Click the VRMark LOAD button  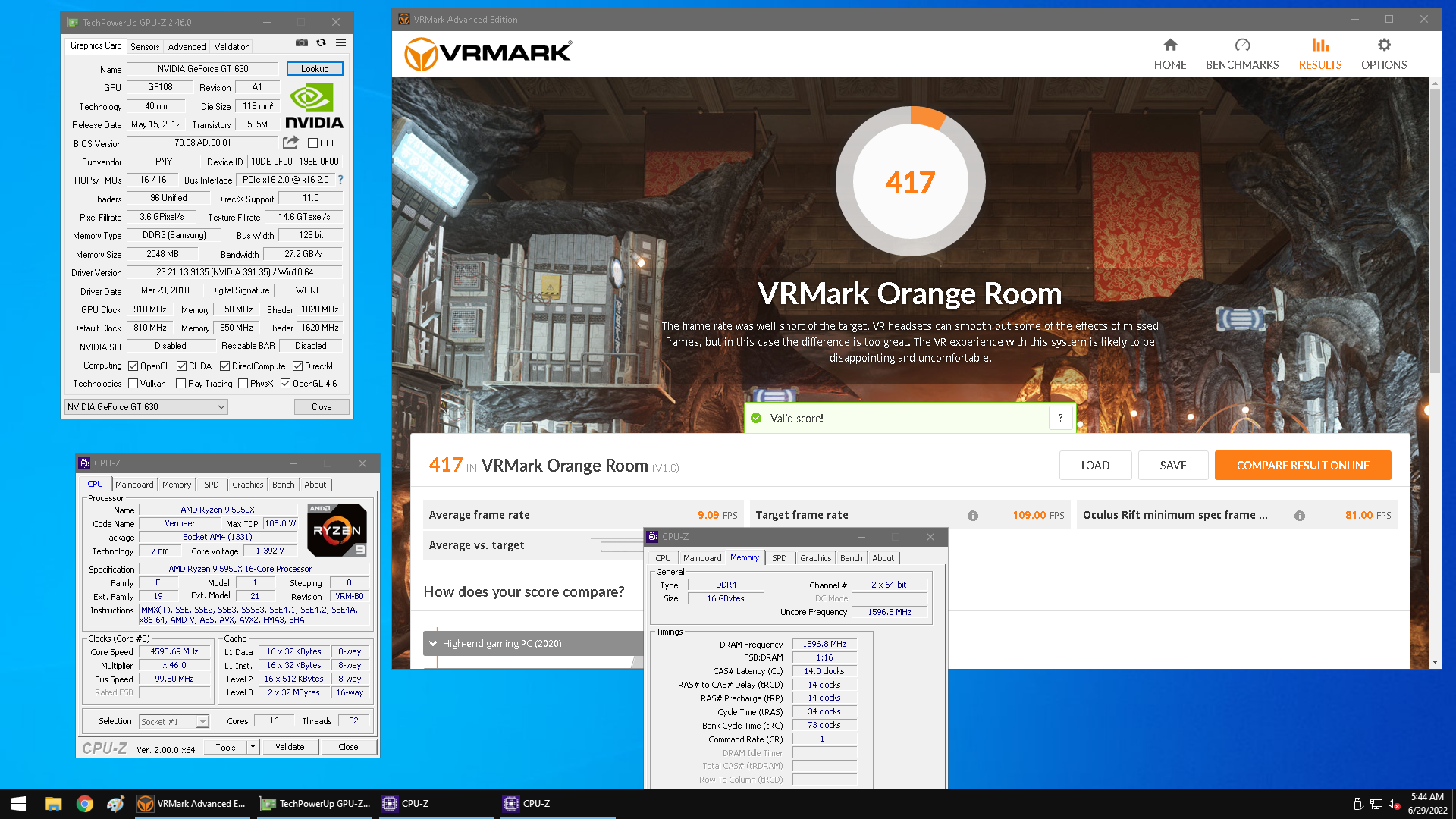(x=1095, y=466)
